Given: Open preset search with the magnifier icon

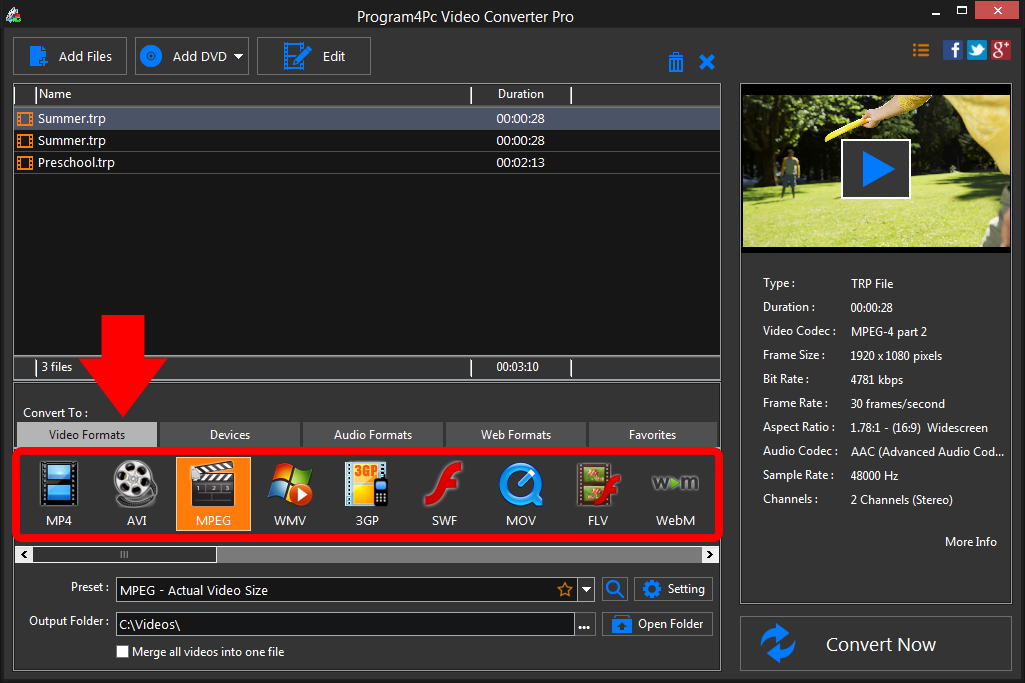Looking at the screenshot, I should (x=614, y=589).
